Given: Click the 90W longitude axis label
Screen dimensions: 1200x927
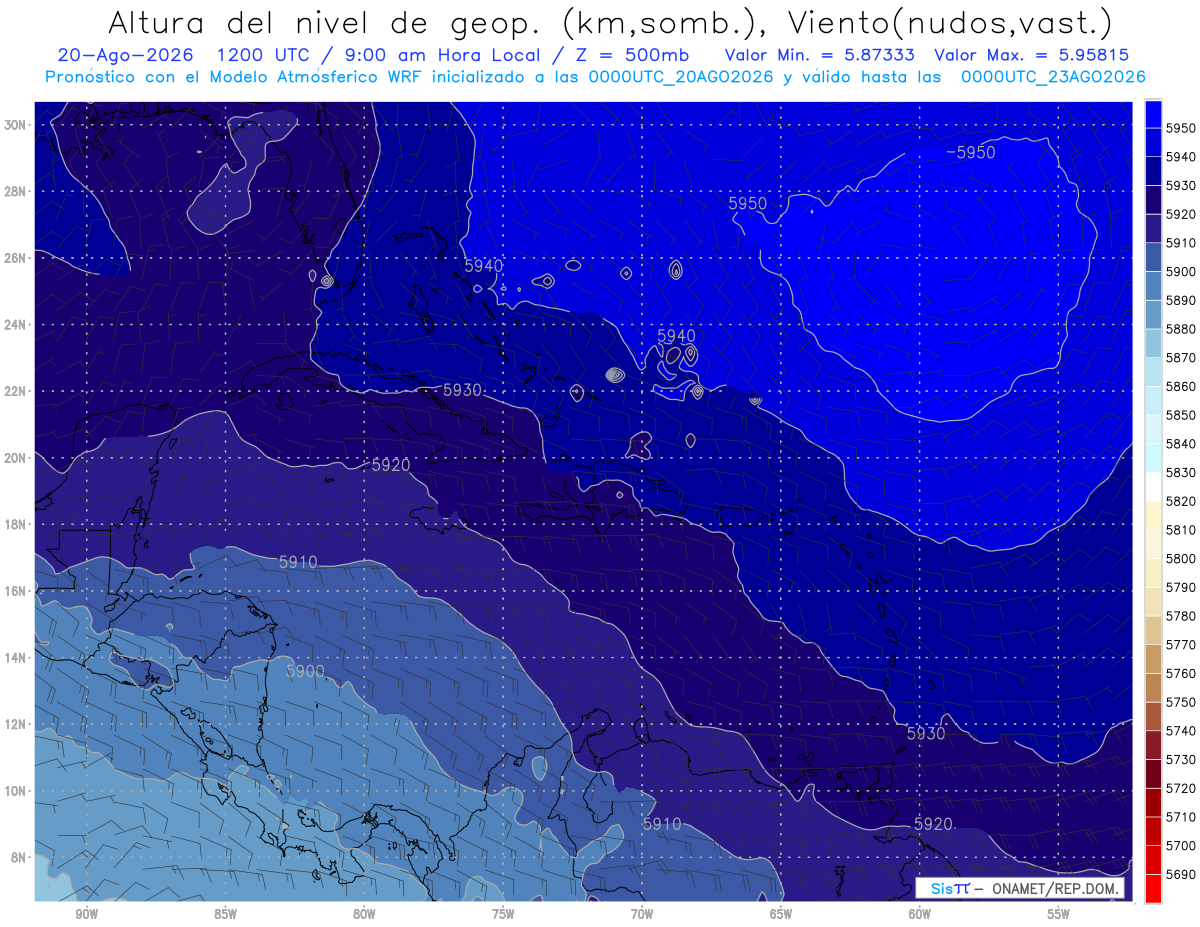Looking at the screenshot, I should tap(86, 915).
